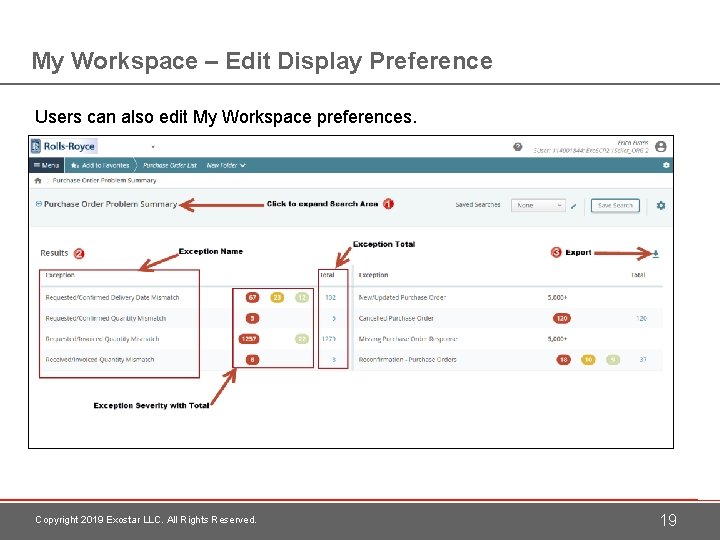Click yellow 10 badge in Reconfirmation row
The image size is (720, 540).
click(588, 360)
